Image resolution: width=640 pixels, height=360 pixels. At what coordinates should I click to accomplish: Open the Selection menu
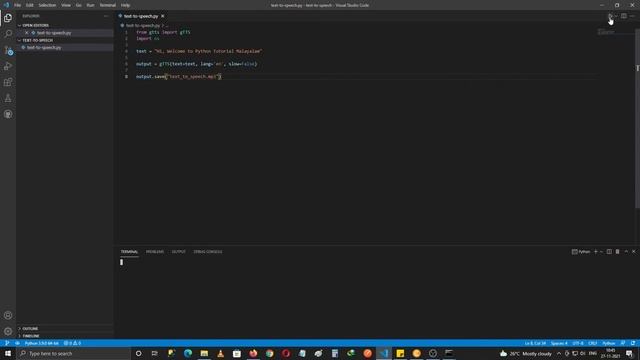coord(47,5)
